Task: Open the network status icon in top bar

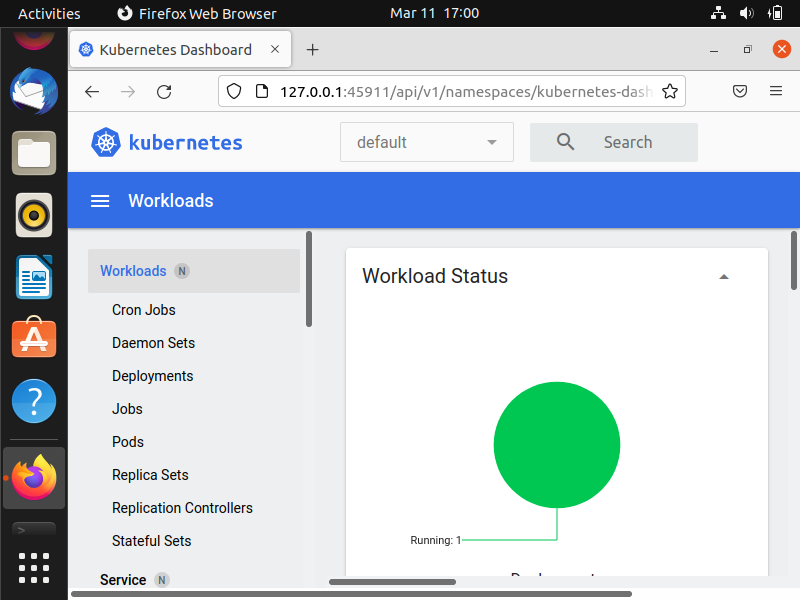Action: (718, 13)
